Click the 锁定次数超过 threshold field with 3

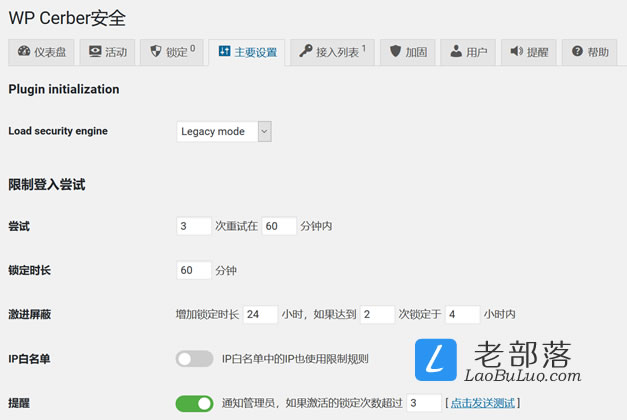click(x=424, y=403)
